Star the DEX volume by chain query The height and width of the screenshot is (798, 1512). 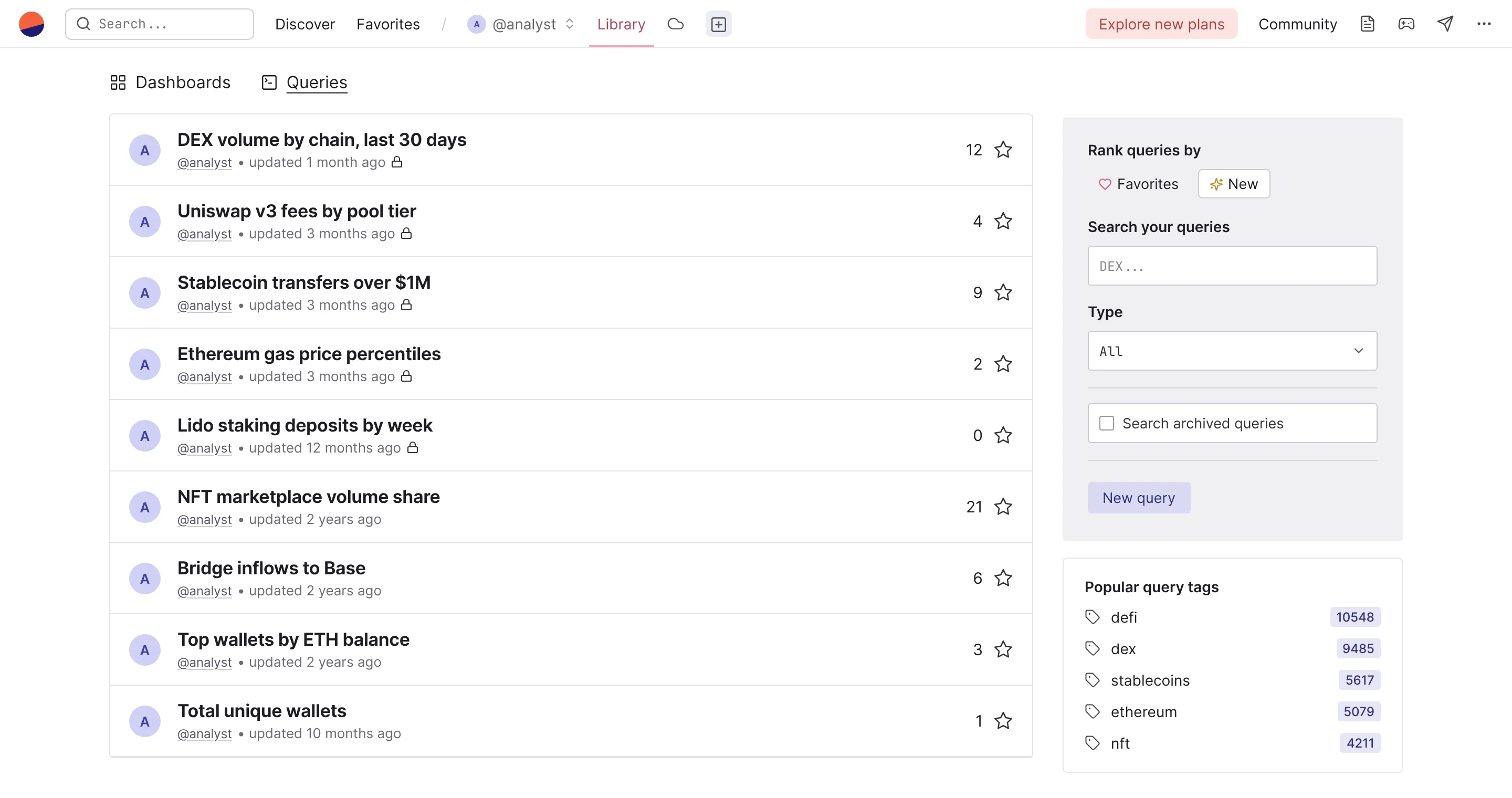pos(1003,150)
